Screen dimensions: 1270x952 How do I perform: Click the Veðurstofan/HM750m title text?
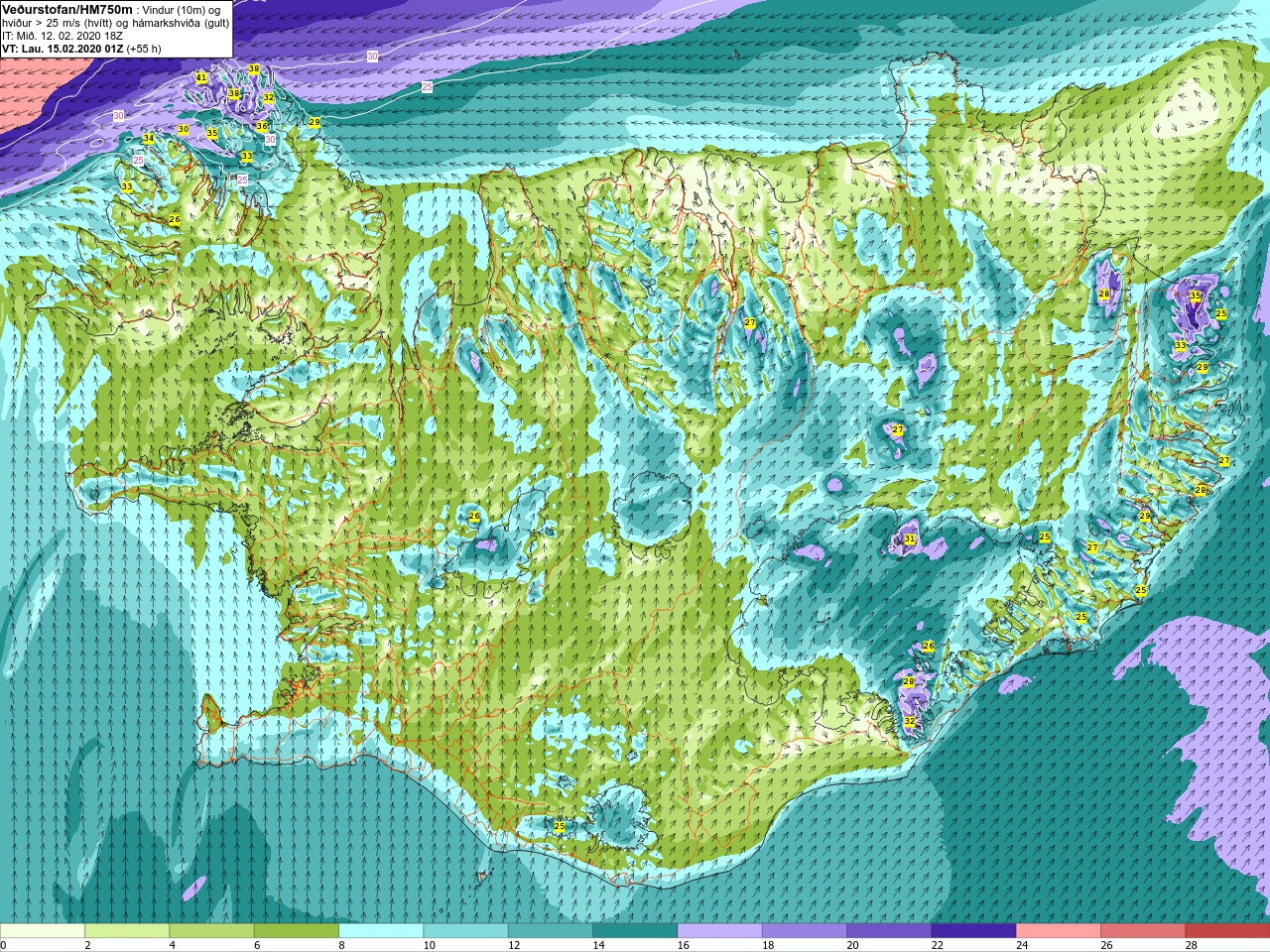click(67, 9)
